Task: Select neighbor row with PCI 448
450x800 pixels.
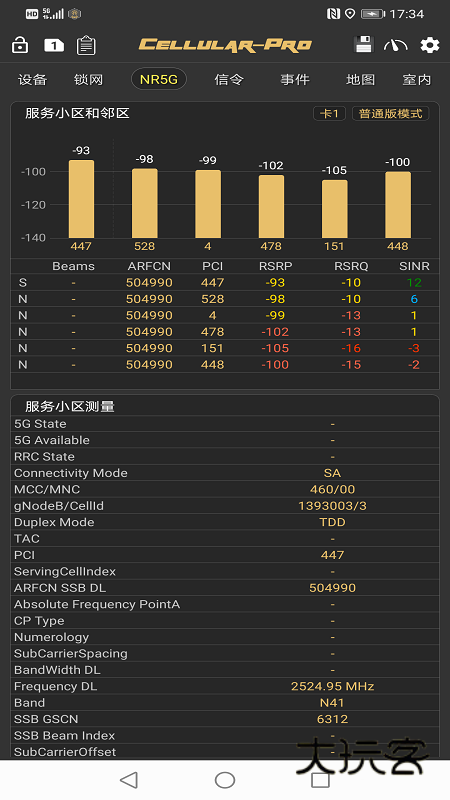Action: (225, 364)
